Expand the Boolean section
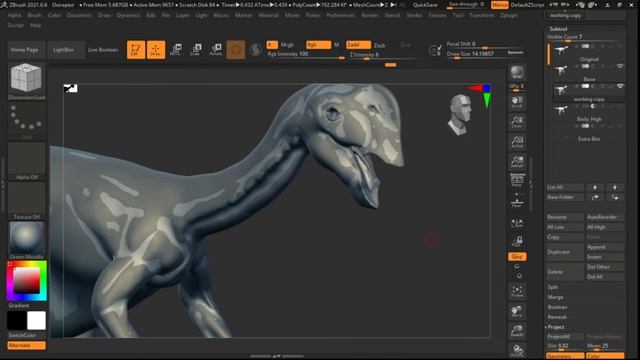The width and height of the screenshot is (640, 360). [x=557, y=307]
